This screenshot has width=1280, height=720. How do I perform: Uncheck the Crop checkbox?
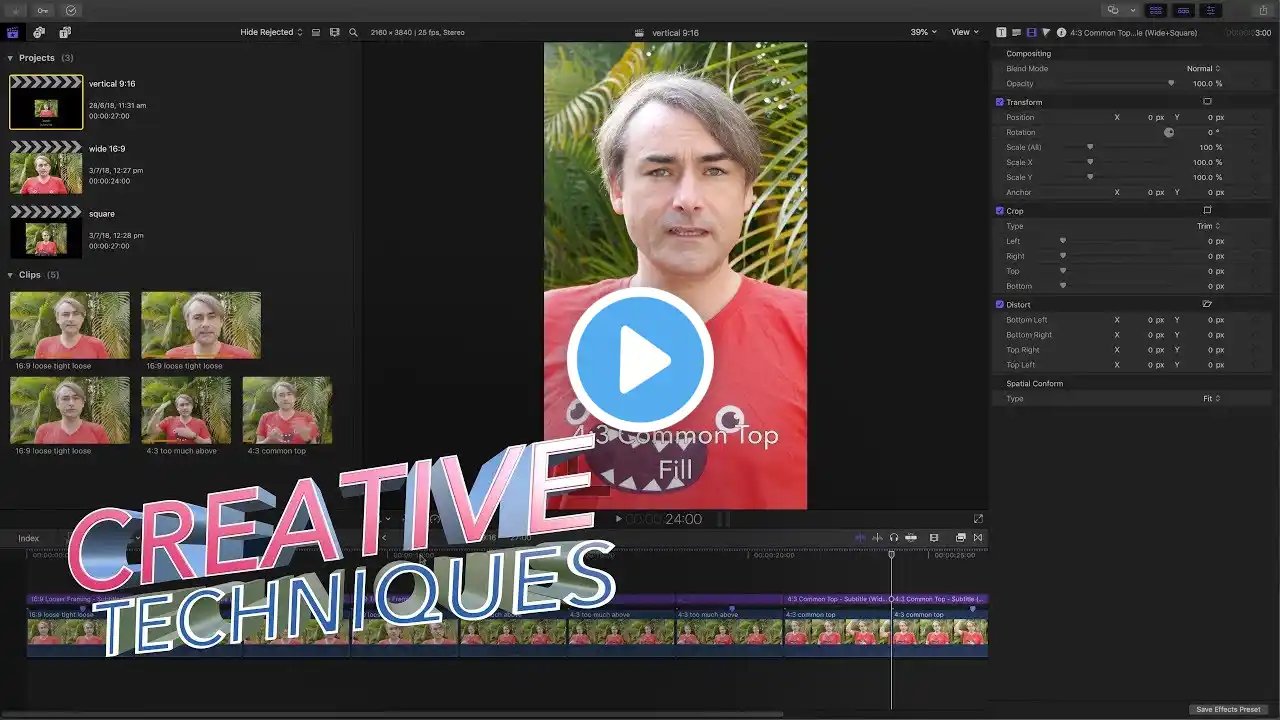point(1000,211)
